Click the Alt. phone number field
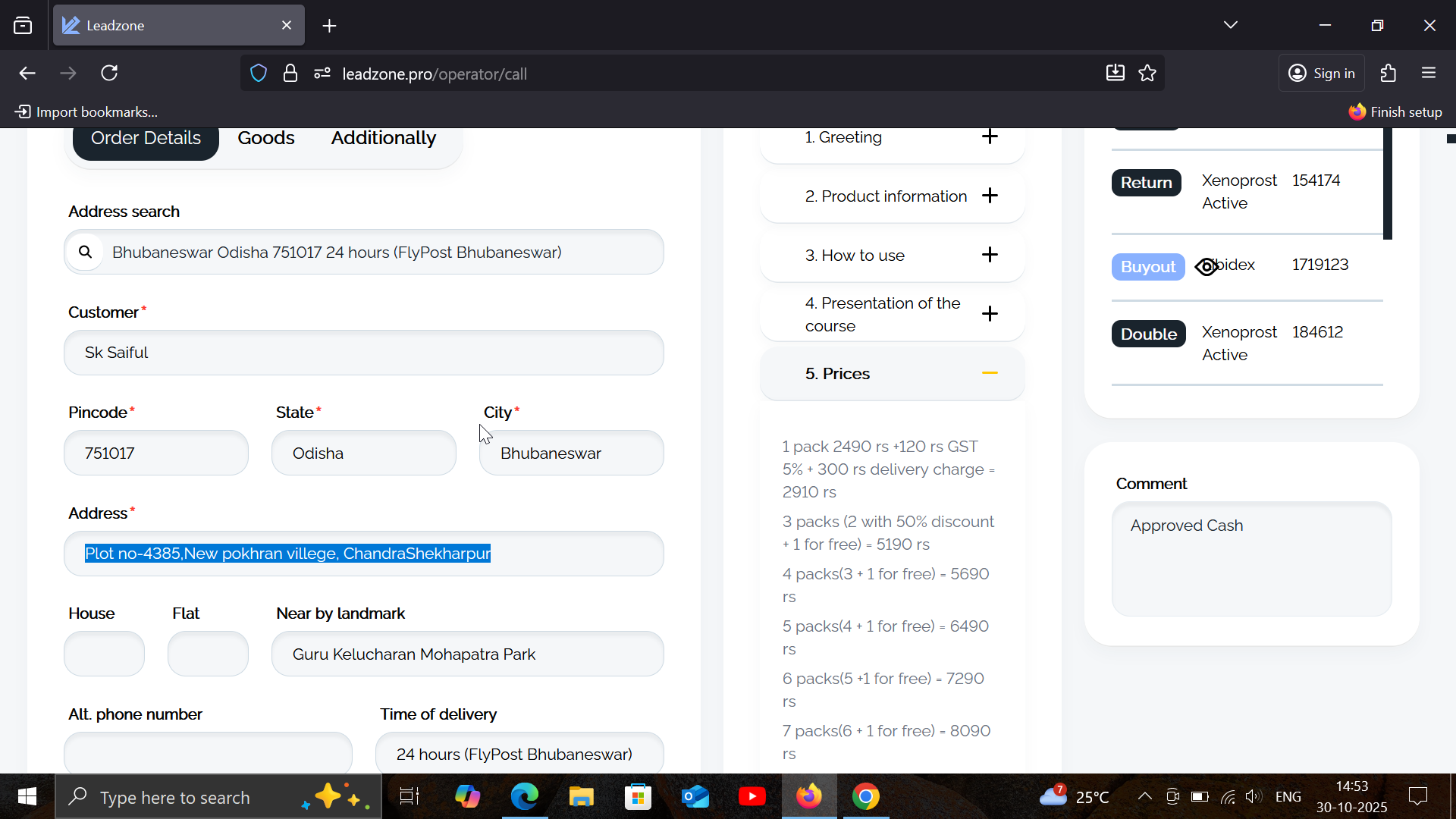Viewport: 1456px width, 819px height. pyautogui.click(x=208, y=754)
